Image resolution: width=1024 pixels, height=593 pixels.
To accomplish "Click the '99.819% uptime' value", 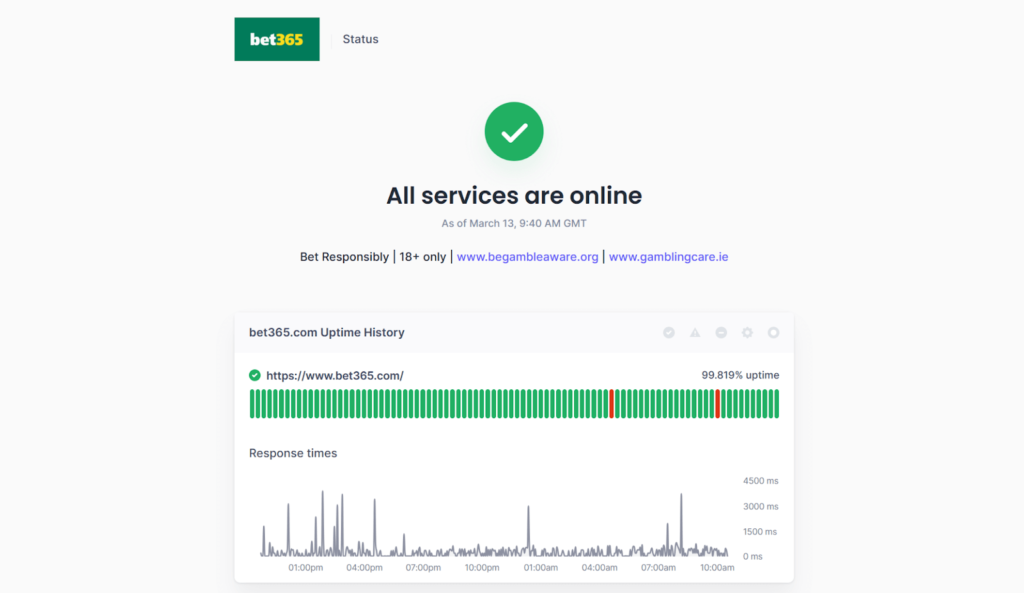I will click(740, 375).
